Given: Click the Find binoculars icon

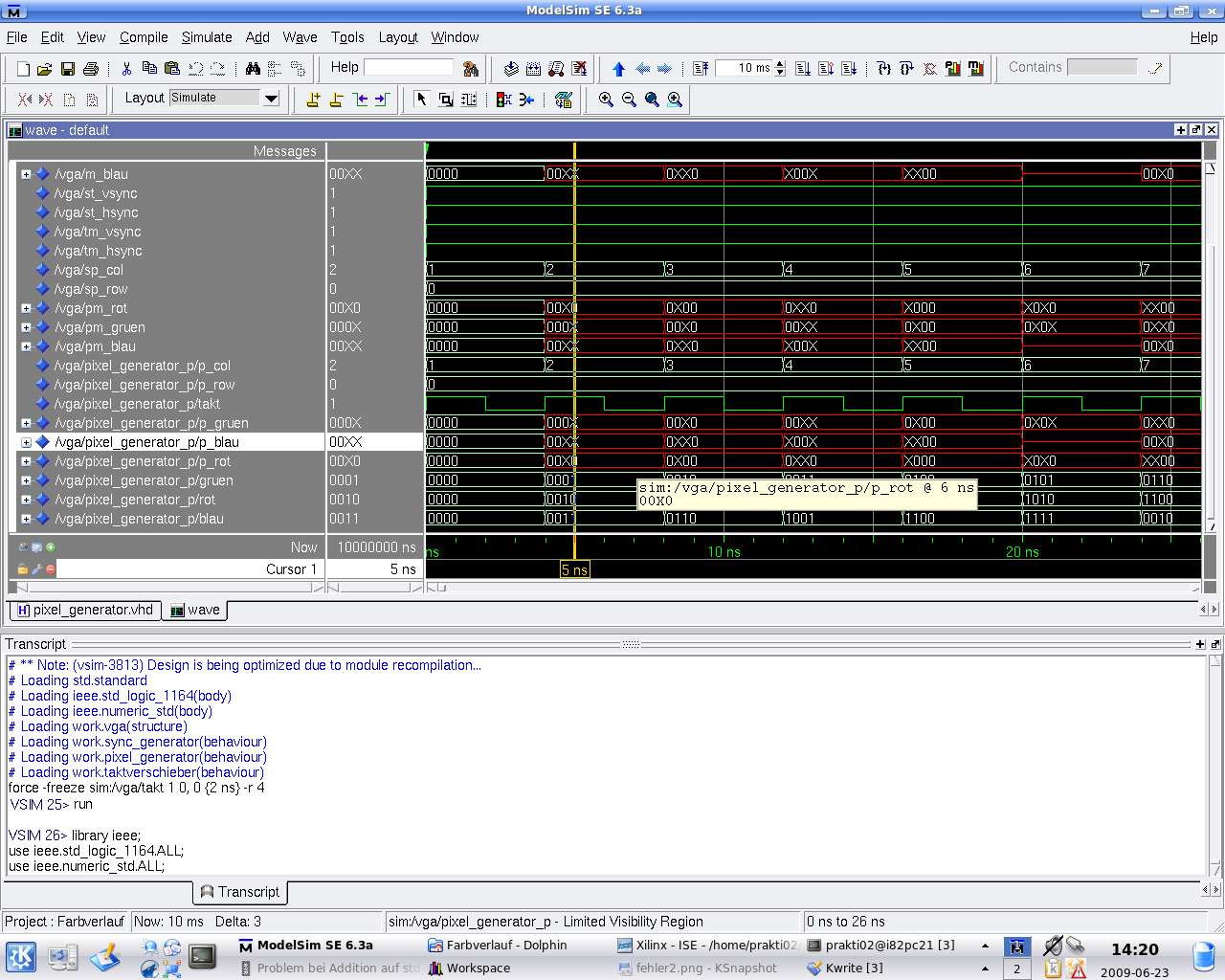Looking at the screenshot, I should 253,69.
